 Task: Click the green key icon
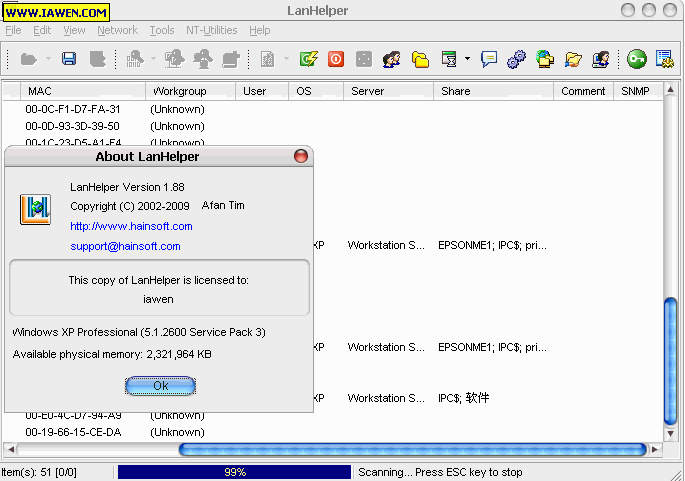(636, 59)
